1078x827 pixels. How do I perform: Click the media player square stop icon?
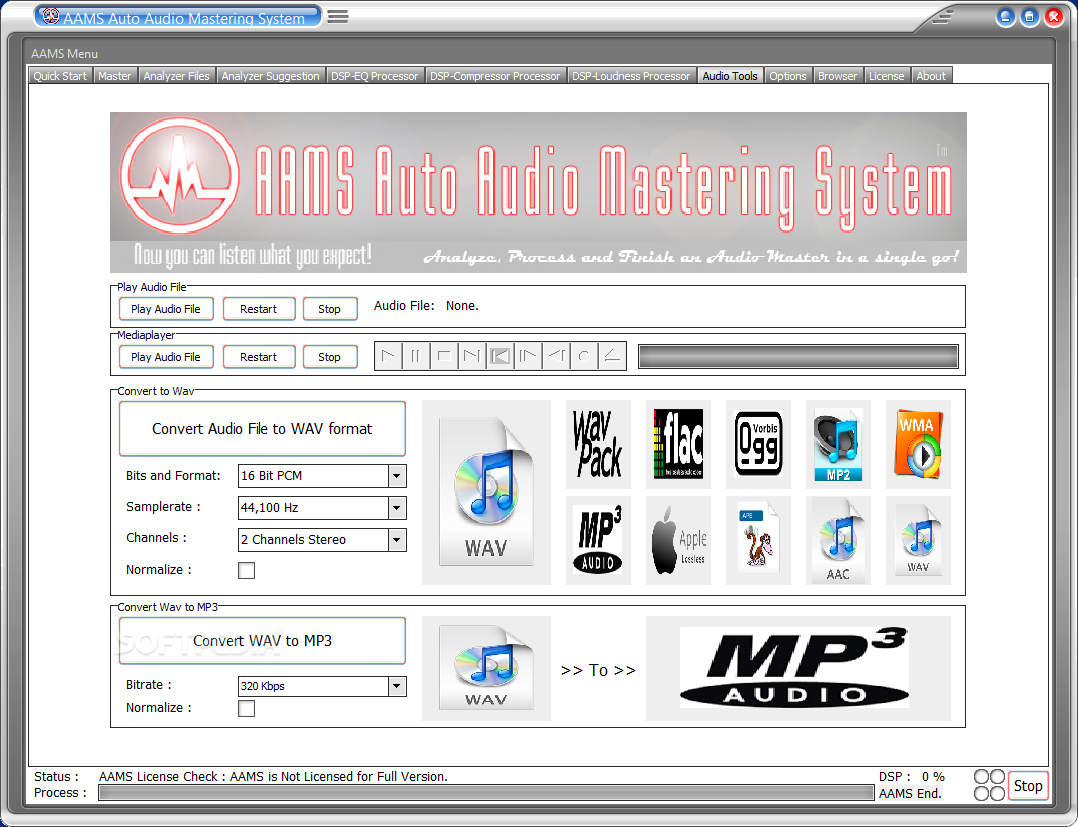[444, 356]
